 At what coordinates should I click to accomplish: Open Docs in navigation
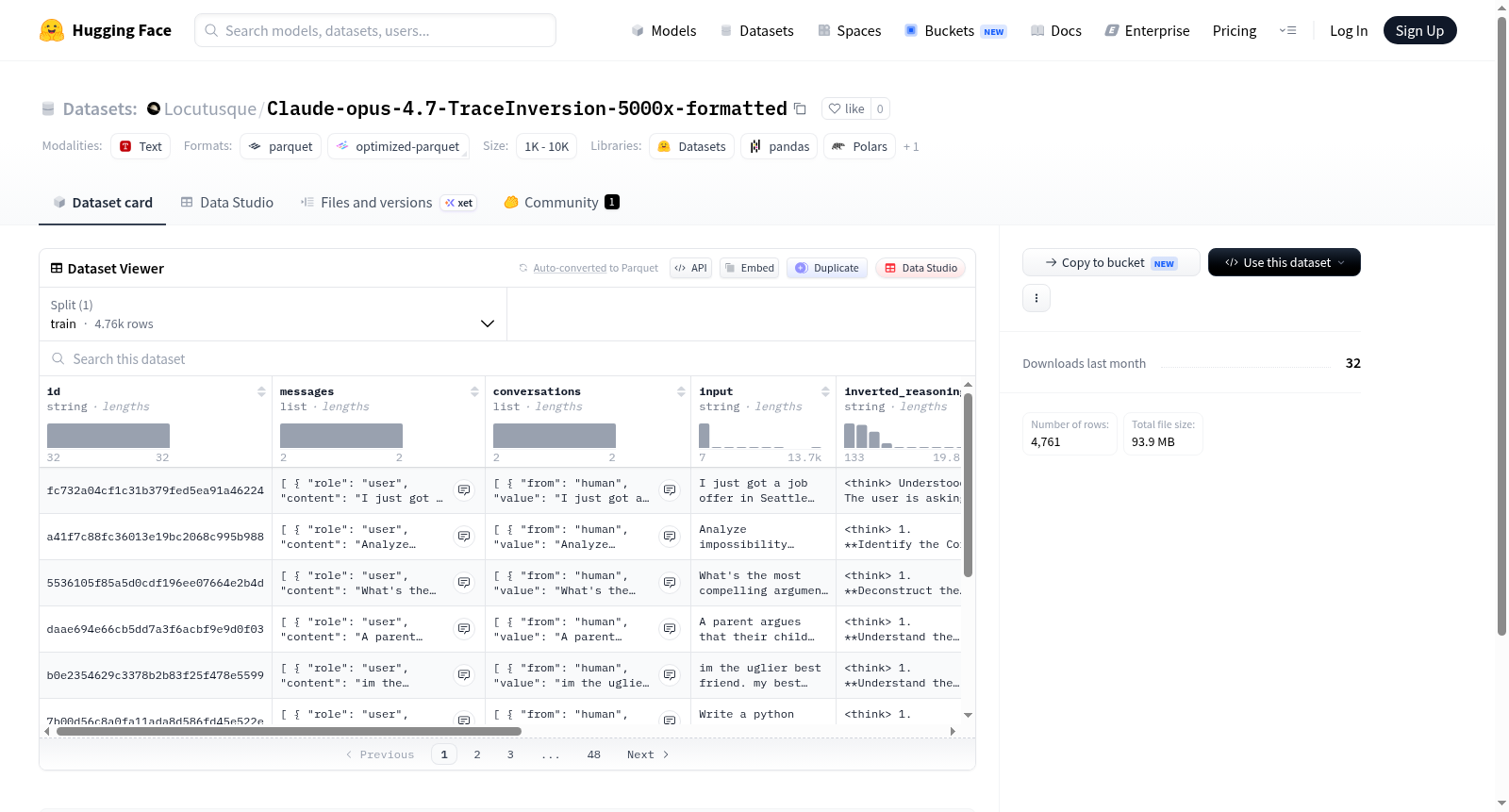click(x=1056, y=31)
